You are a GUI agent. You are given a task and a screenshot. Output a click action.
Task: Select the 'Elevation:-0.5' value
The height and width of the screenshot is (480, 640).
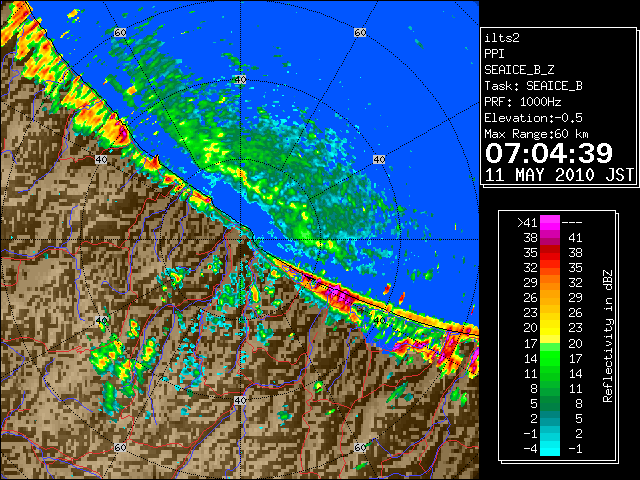coord(533,118)
